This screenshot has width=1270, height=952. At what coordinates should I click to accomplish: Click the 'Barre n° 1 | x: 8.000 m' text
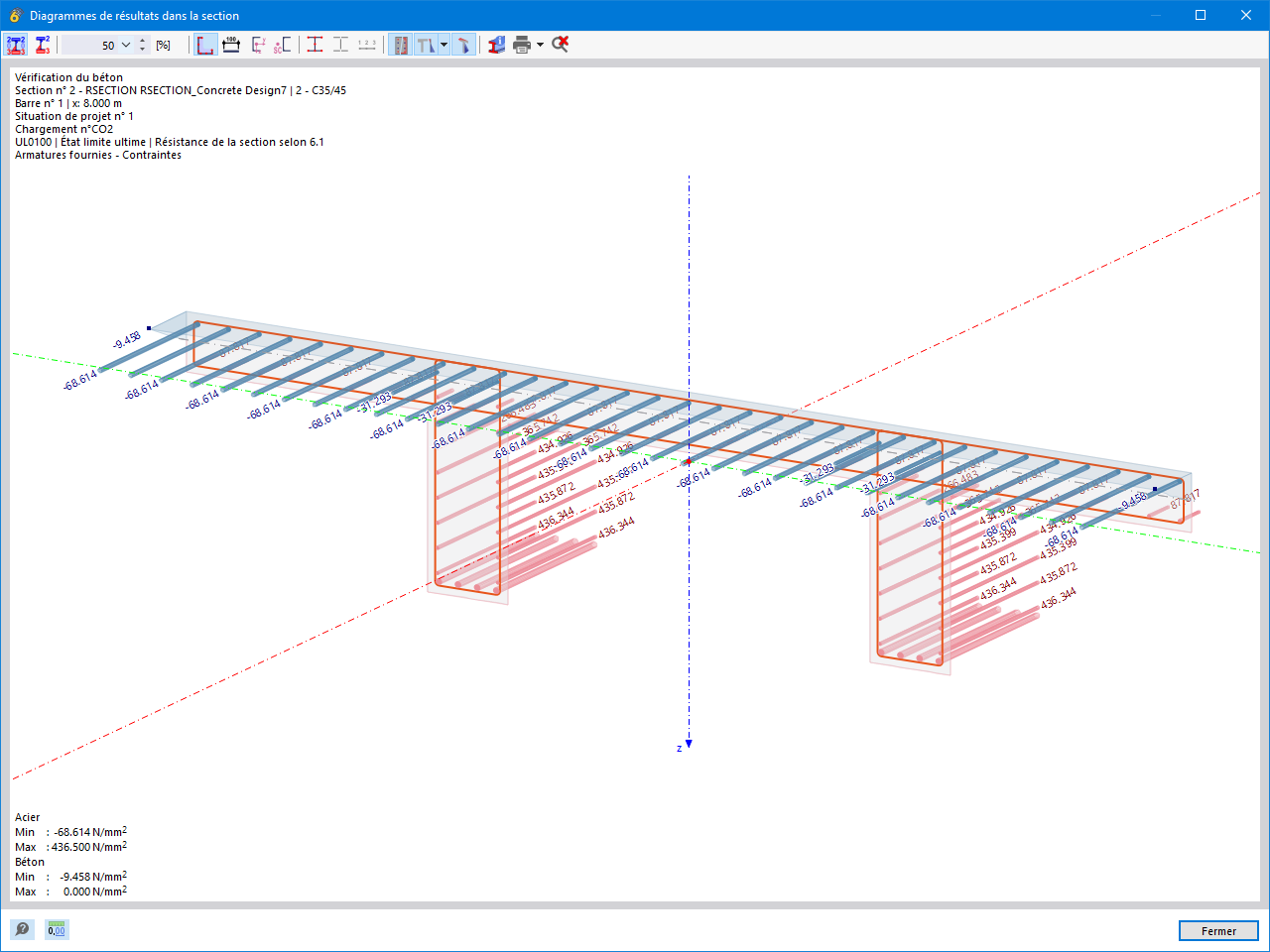click(68, 103)
